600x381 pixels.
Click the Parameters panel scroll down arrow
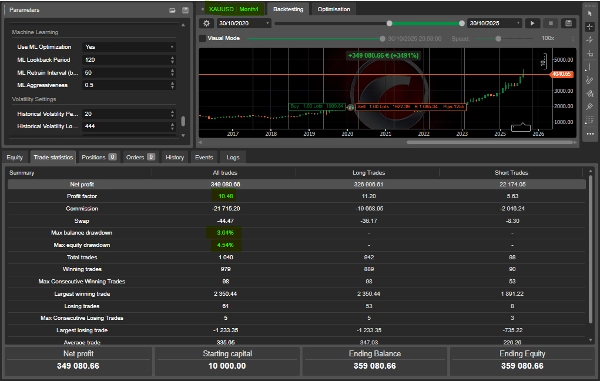click(183, 135)
